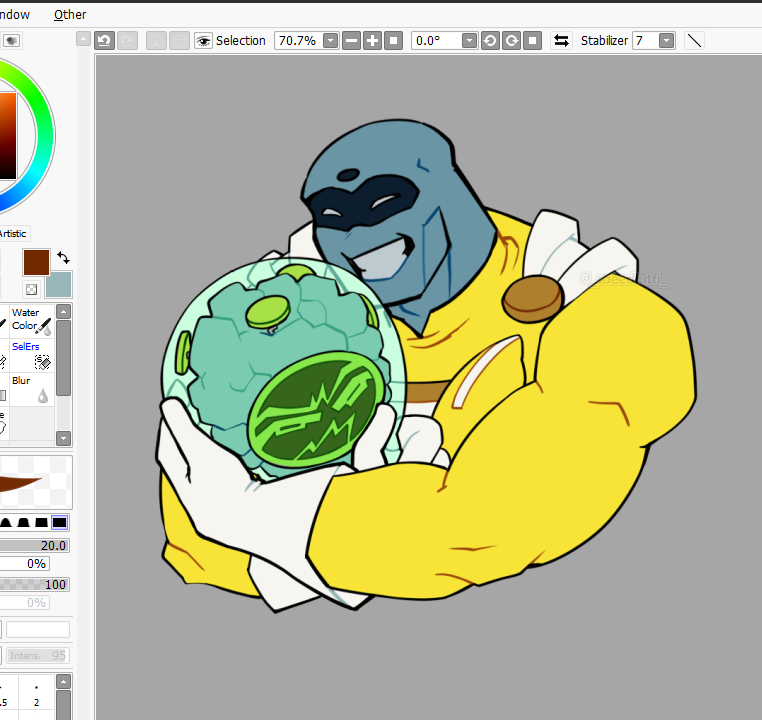Viewport: 762px width, 720px height.
Task: Zoom in with the plus button
Action: (x=372, y=41)
